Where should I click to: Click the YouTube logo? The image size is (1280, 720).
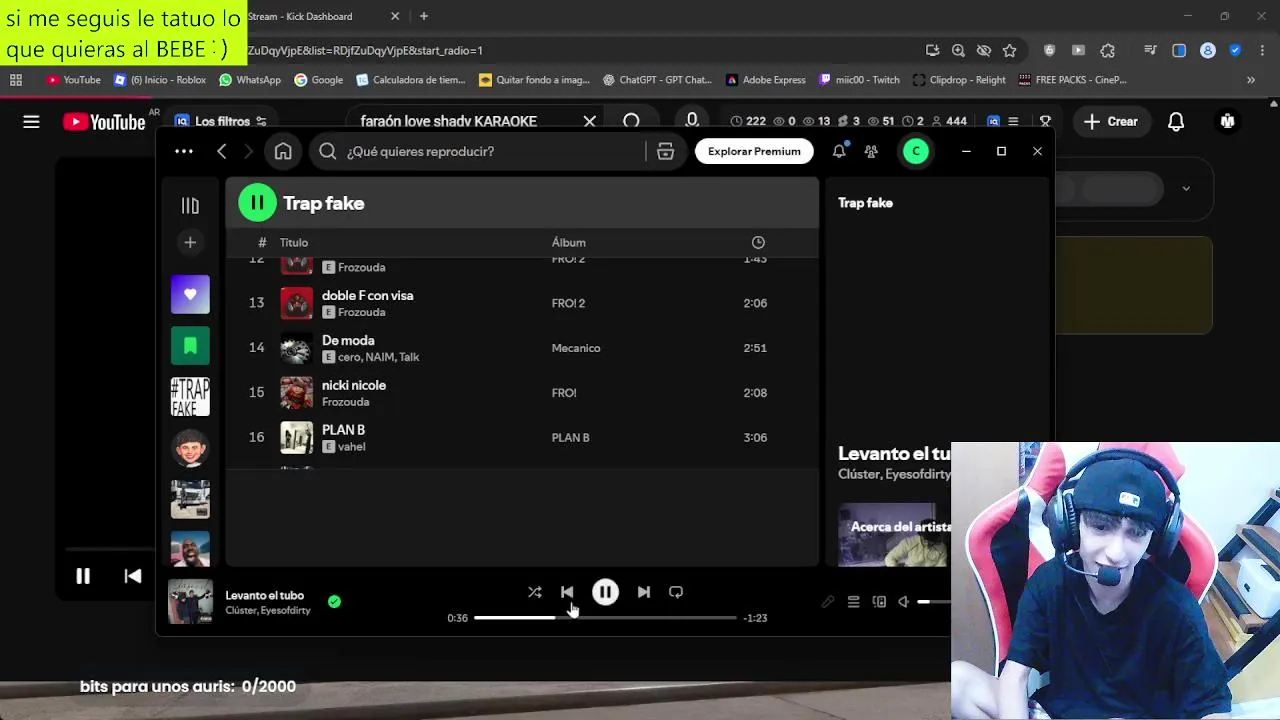(x=104, y=121)
